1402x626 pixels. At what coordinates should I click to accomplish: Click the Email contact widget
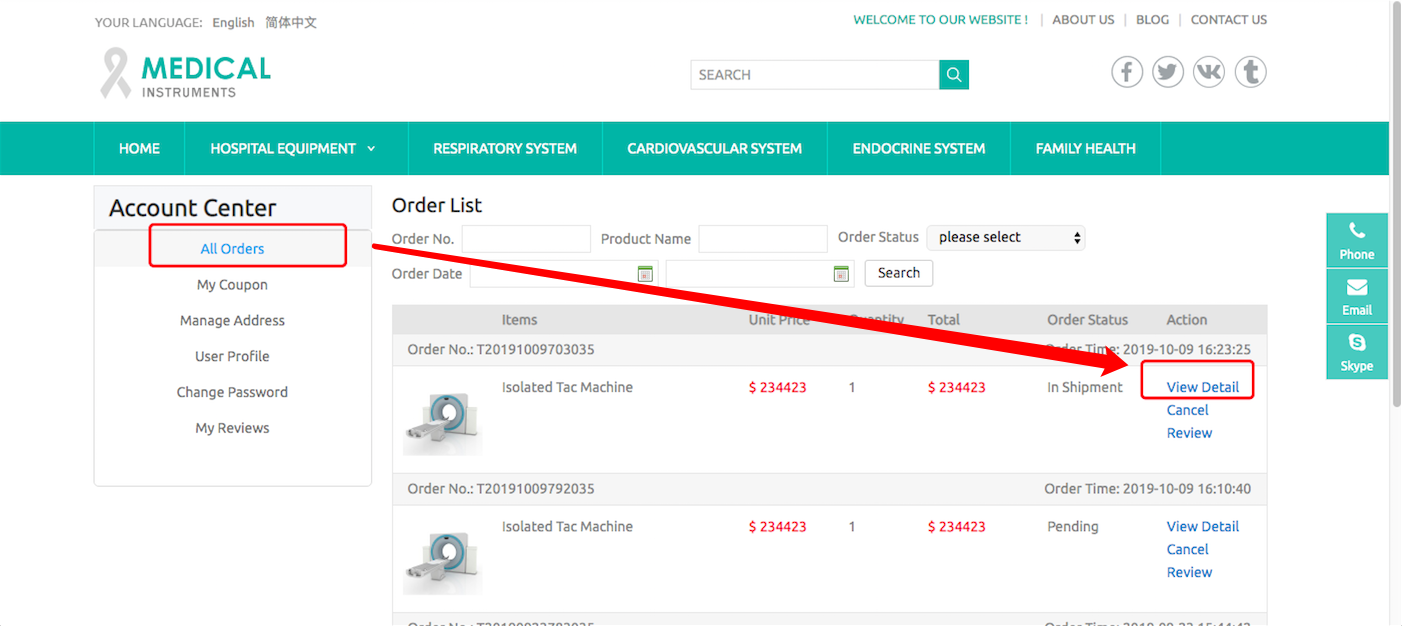tap(1357, 296)
